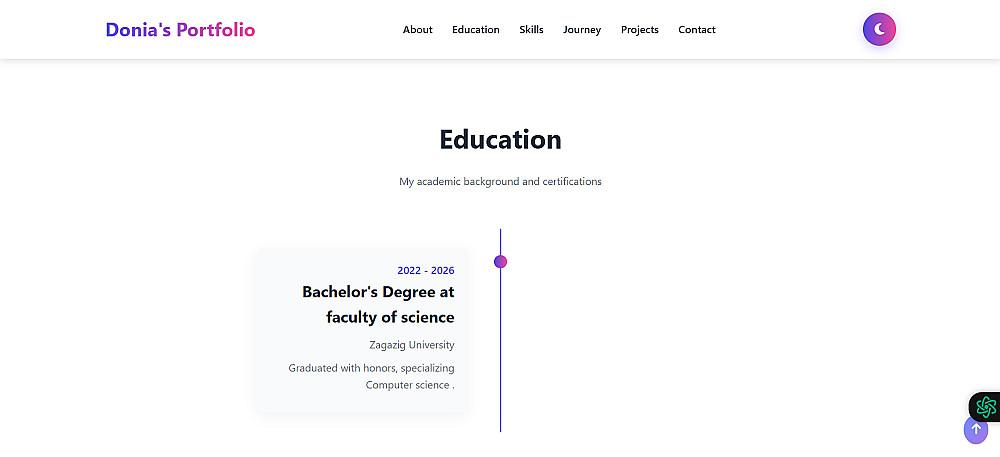1000x457 pixels.
Task: Click the academic background subtitle text
Action: click(500, 182)
